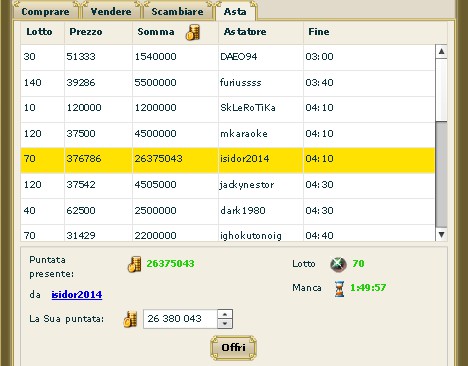Viewport: 468px width, 366px height.
Task: Click the end time 03:00
Action: tap(319, 57)
